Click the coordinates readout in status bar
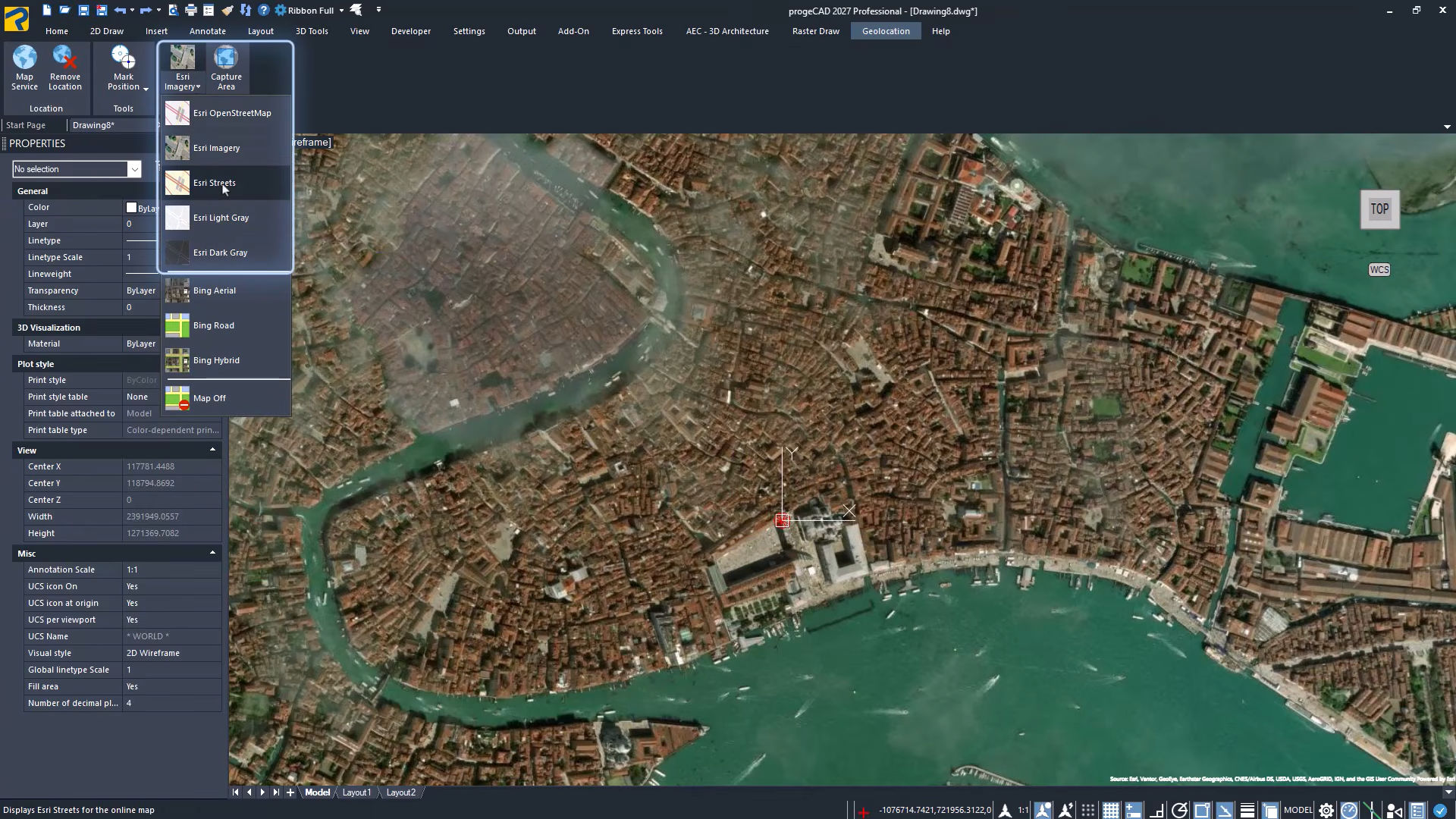Screen dimensions: 1456x819 [x=935, y=811]
